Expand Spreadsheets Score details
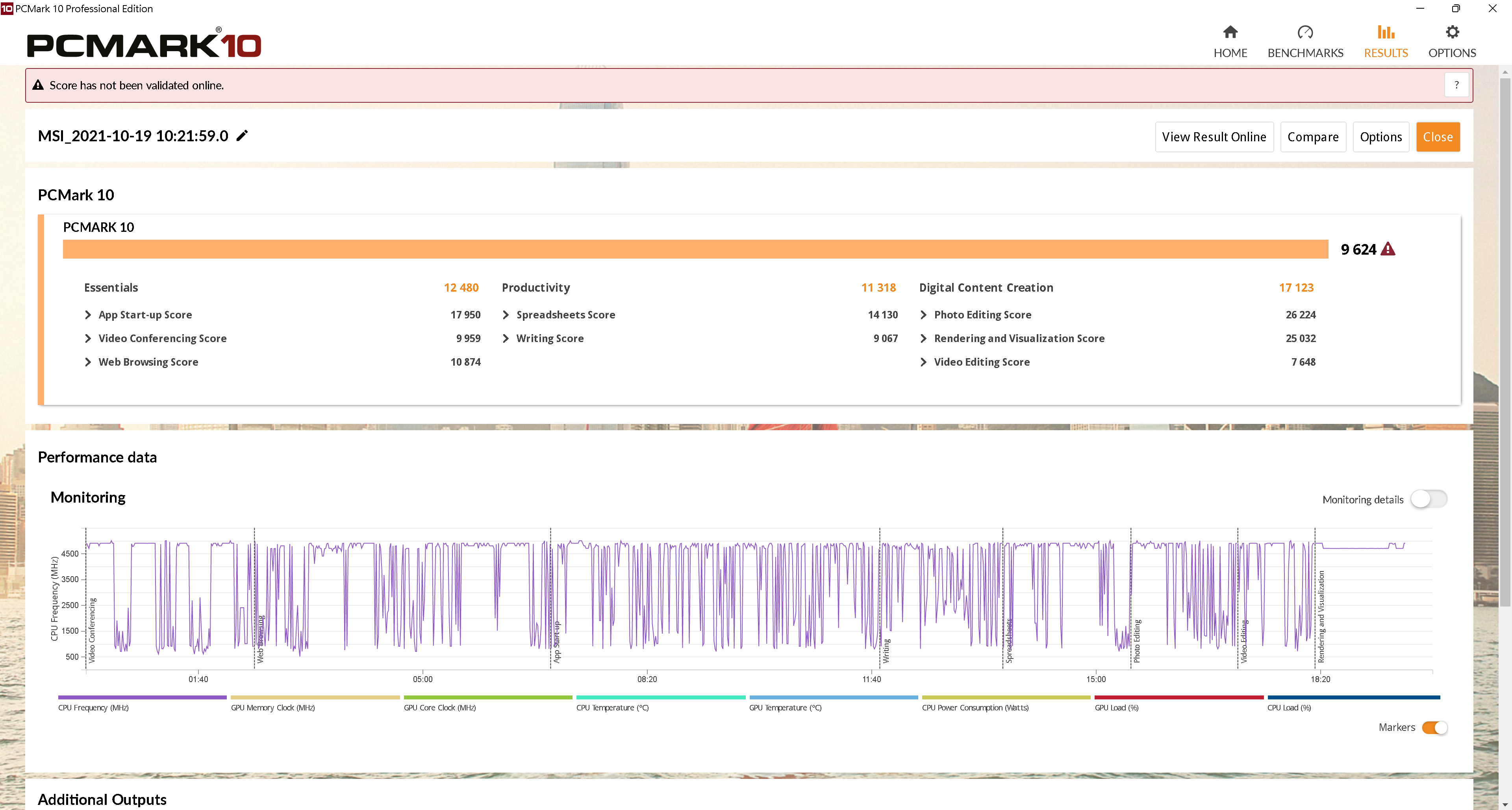Screen dimensions: 1512x810 pos(506,315)
